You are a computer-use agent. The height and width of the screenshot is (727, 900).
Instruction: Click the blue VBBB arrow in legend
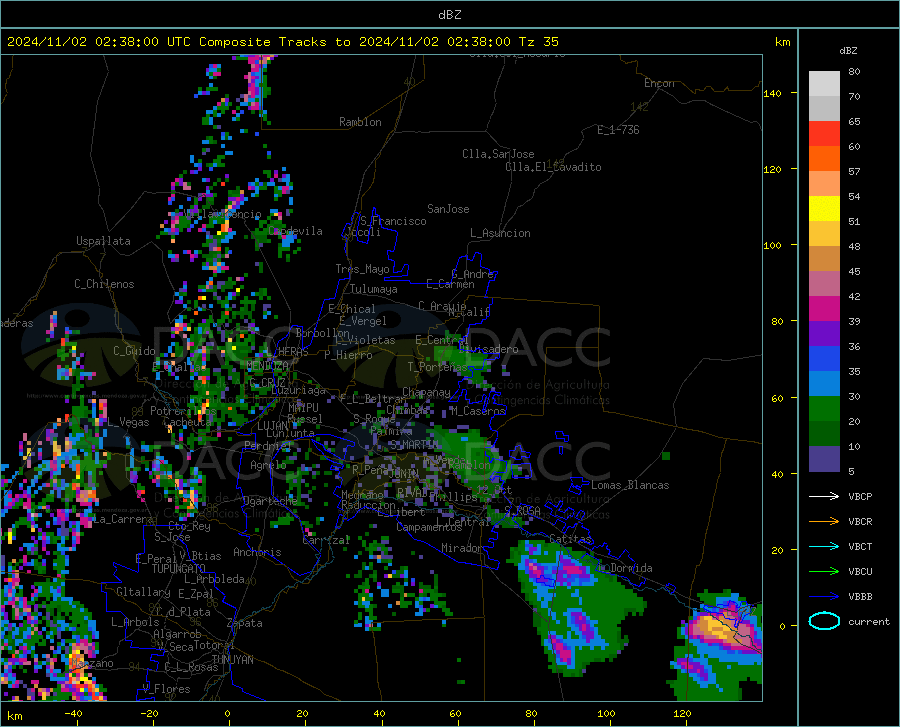tap(824, 596)
